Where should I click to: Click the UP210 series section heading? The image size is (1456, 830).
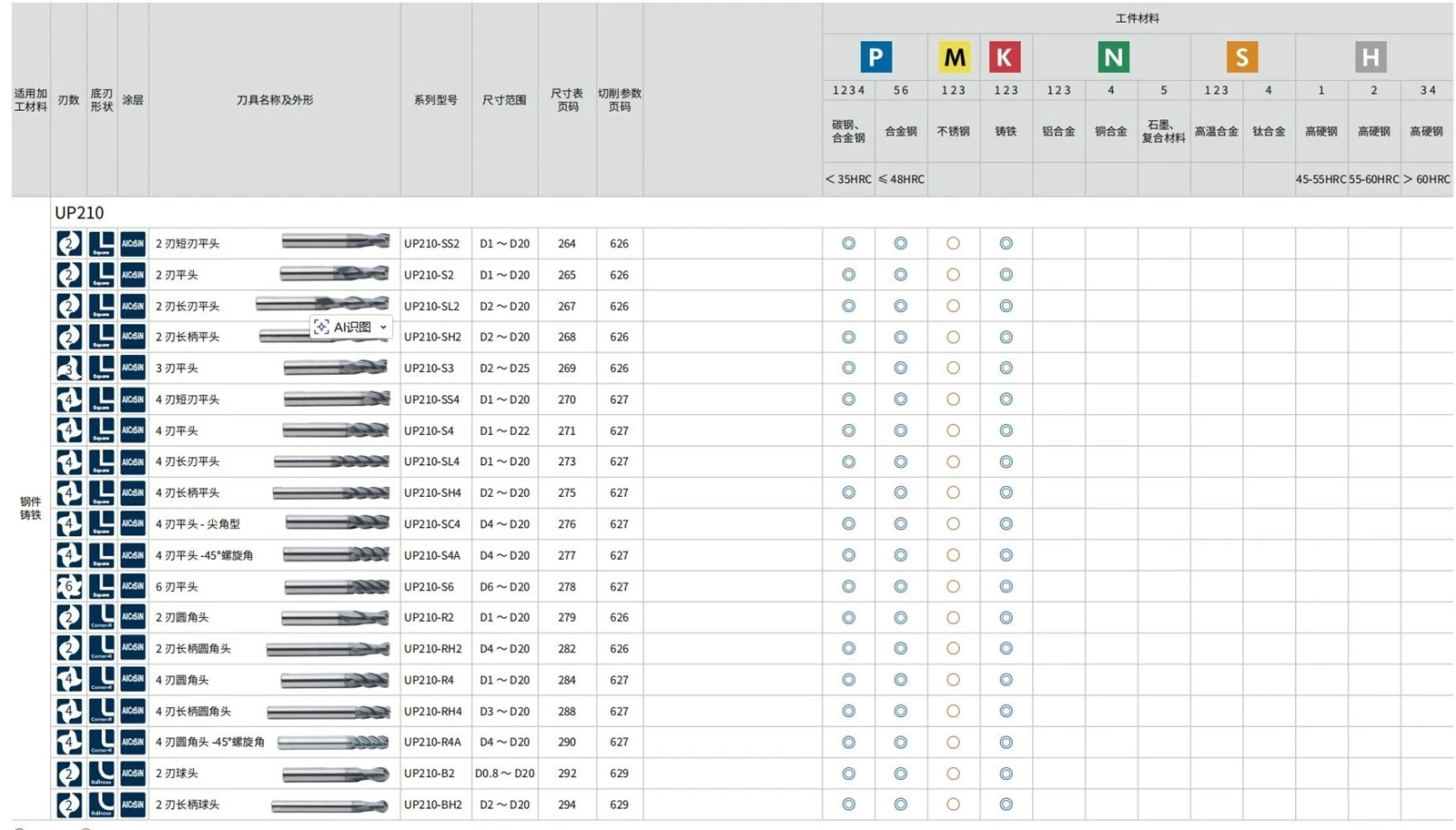[79, 213]
